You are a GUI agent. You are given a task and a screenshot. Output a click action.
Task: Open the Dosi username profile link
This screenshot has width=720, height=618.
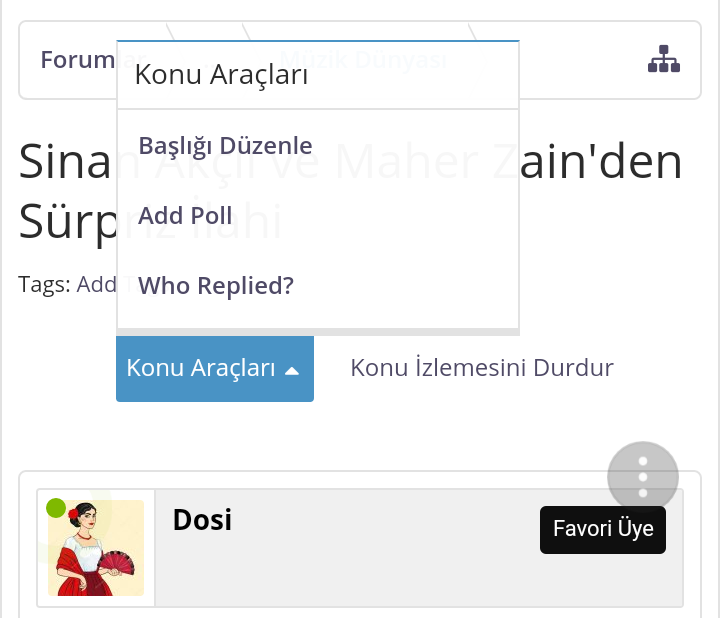click(202, 520)
